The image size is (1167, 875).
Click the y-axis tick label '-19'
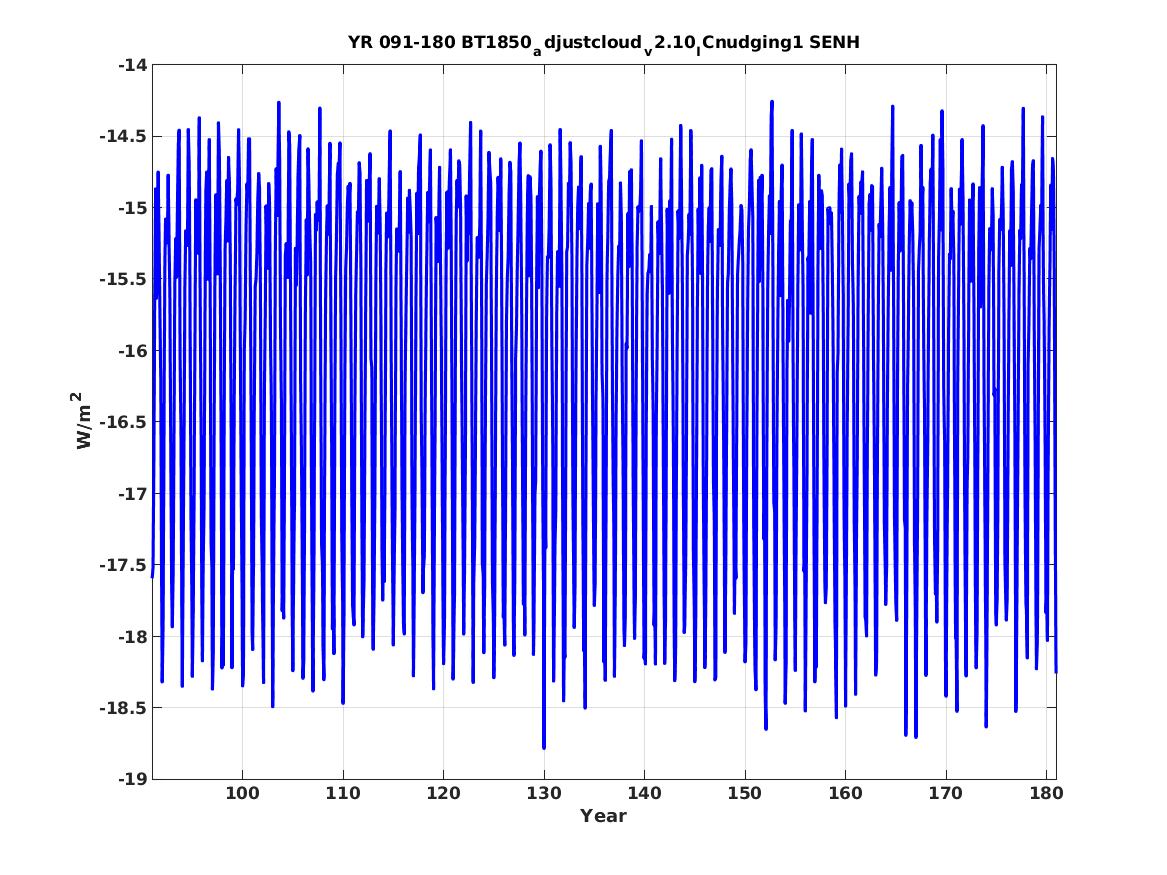(x=132, y=780)
